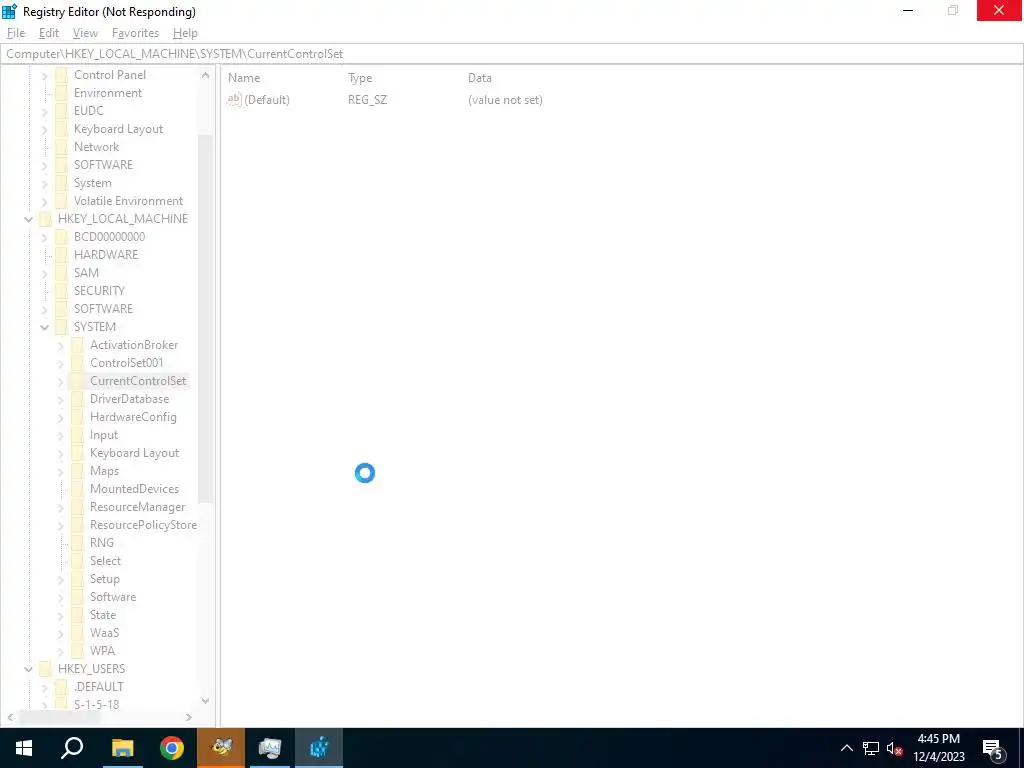Select the Volatile Environment key
The image size is (1024, 768).
tap(129, 200)
